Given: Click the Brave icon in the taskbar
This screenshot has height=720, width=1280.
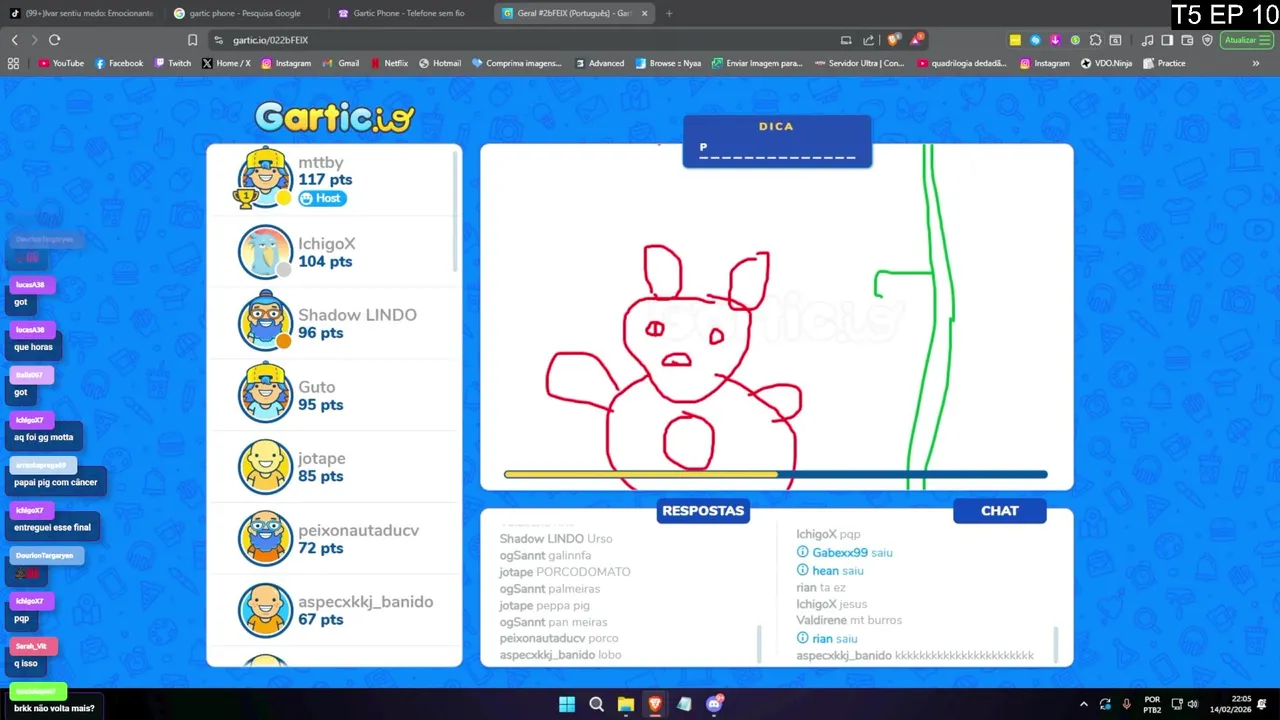Looking at the screenshot, I should pos(655,704).
